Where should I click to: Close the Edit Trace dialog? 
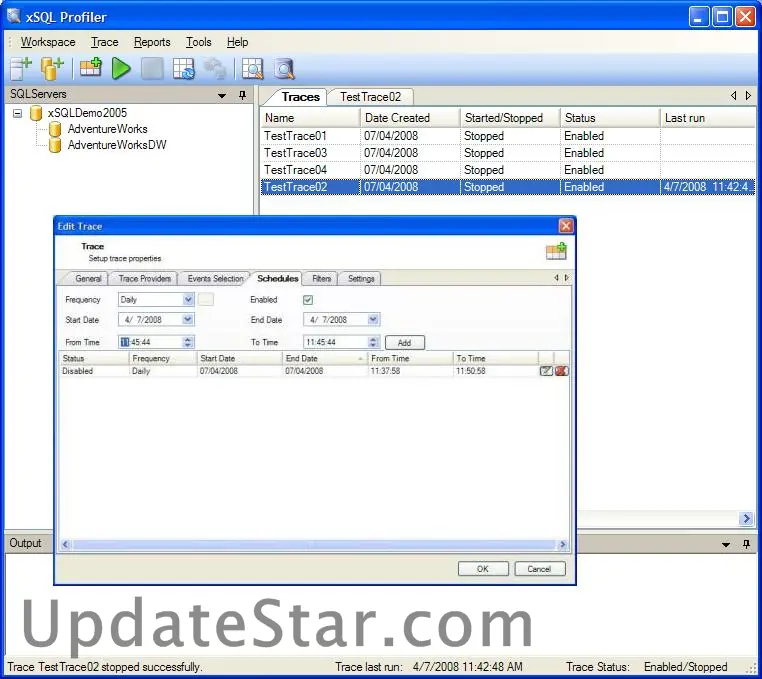(566, 226)
